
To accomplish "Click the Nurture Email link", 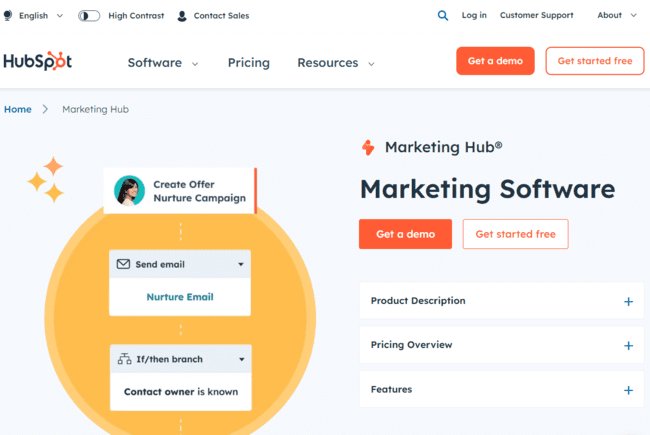I will tap(180, 297).
